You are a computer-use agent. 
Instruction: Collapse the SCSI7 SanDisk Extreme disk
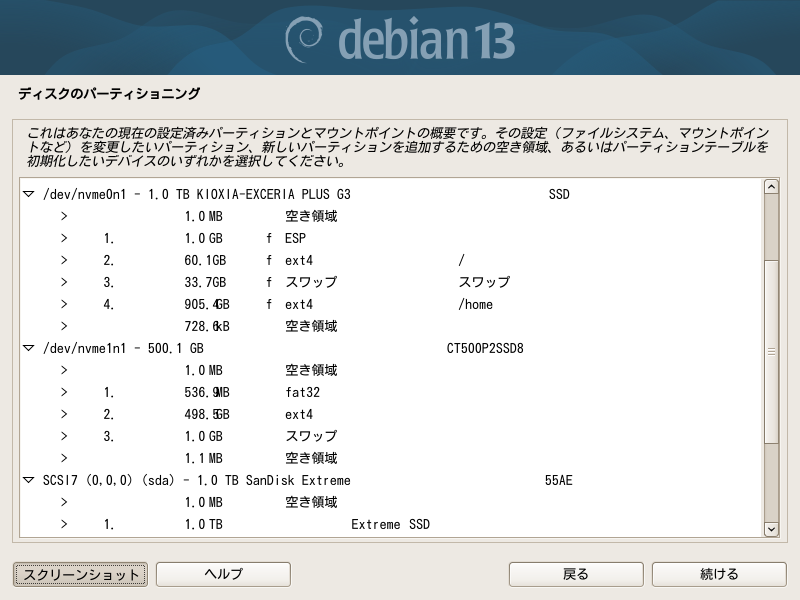tap(29, 480)
